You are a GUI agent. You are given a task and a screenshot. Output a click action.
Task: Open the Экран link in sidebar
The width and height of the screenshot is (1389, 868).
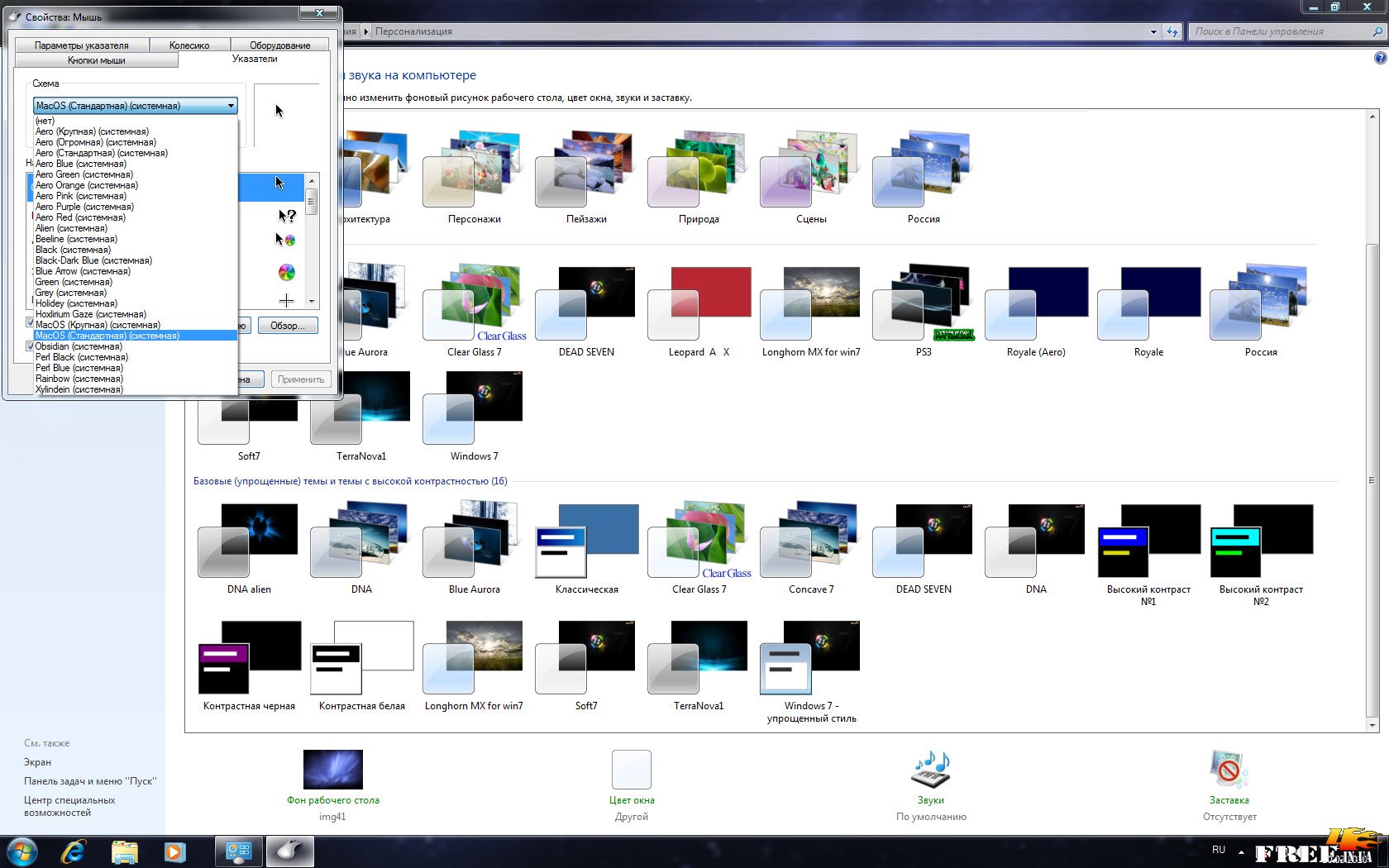(x=38, y=762)
